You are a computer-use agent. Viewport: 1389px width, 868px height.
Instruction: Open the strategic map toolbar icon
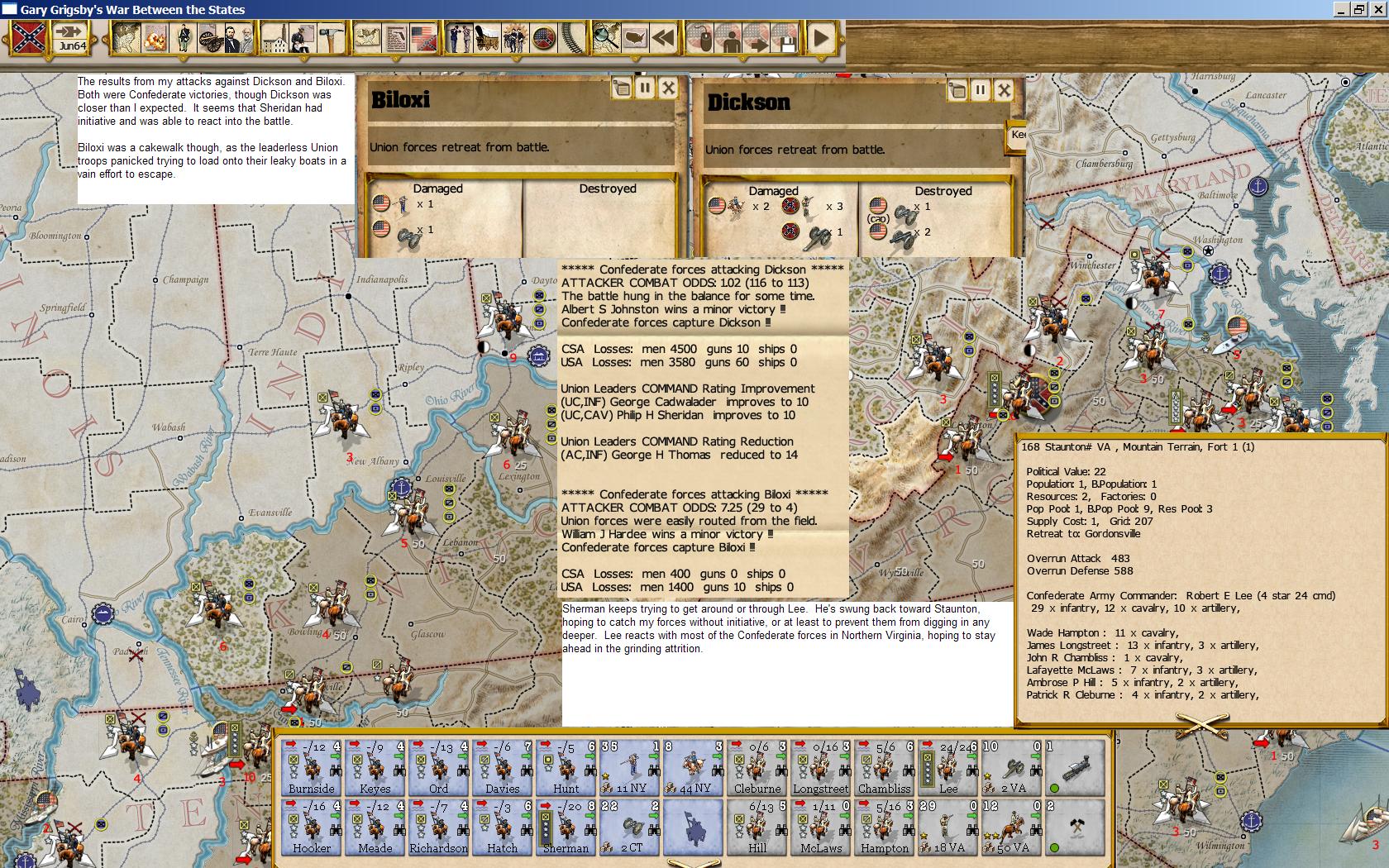coord(126,38)
